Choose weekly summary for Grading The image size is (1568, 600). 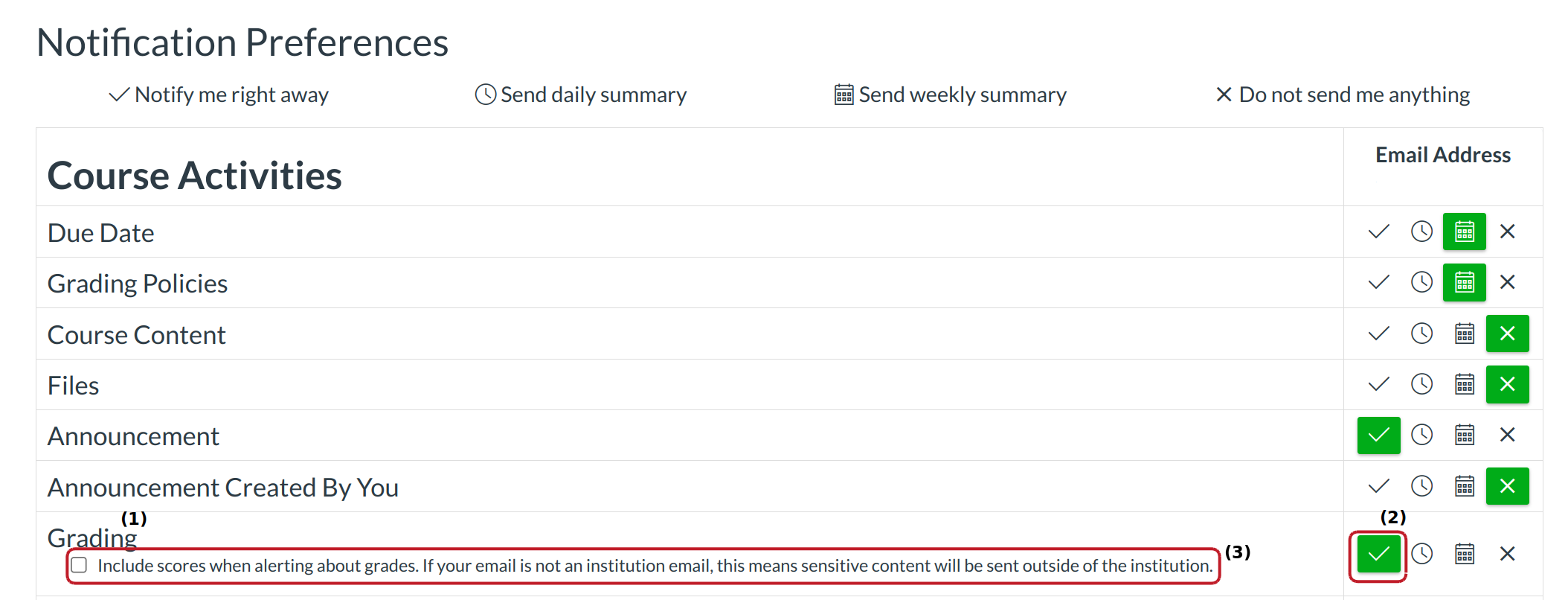tap(1464, 554)
